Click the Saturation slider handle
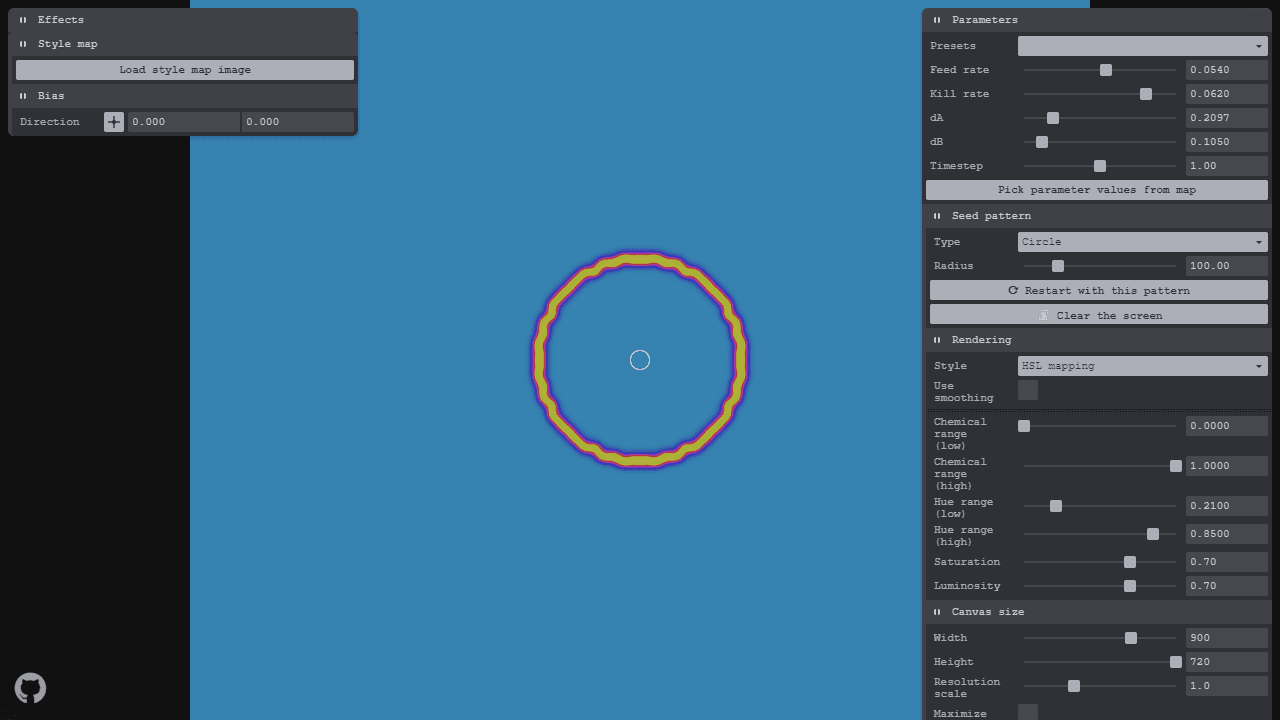The image size is (1280, 720). 1130,562
